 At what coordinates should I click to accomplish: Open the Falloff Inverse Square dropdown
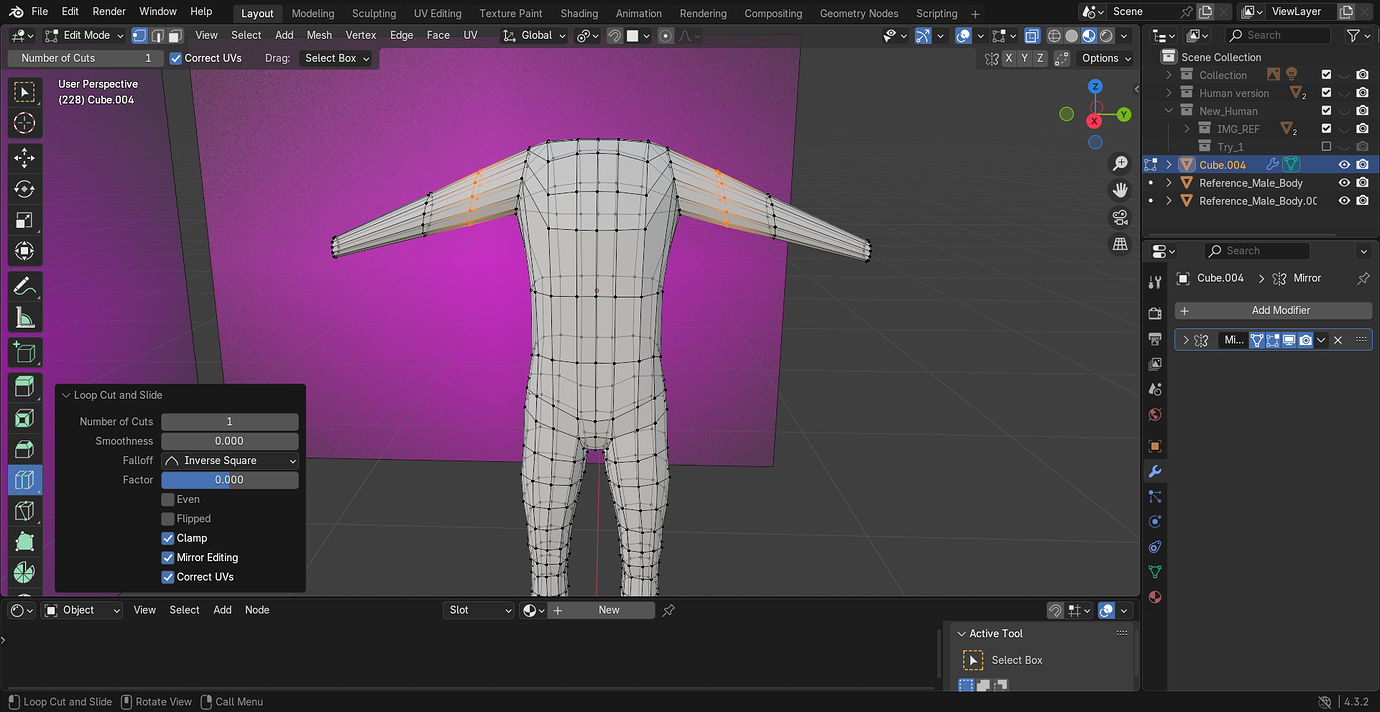[230, 461]
